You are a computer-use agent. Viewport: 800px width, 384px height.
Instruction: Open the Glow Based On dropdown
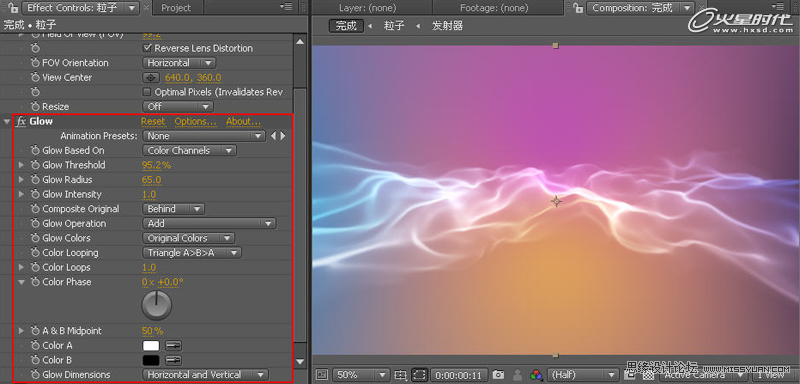[189, 150]
